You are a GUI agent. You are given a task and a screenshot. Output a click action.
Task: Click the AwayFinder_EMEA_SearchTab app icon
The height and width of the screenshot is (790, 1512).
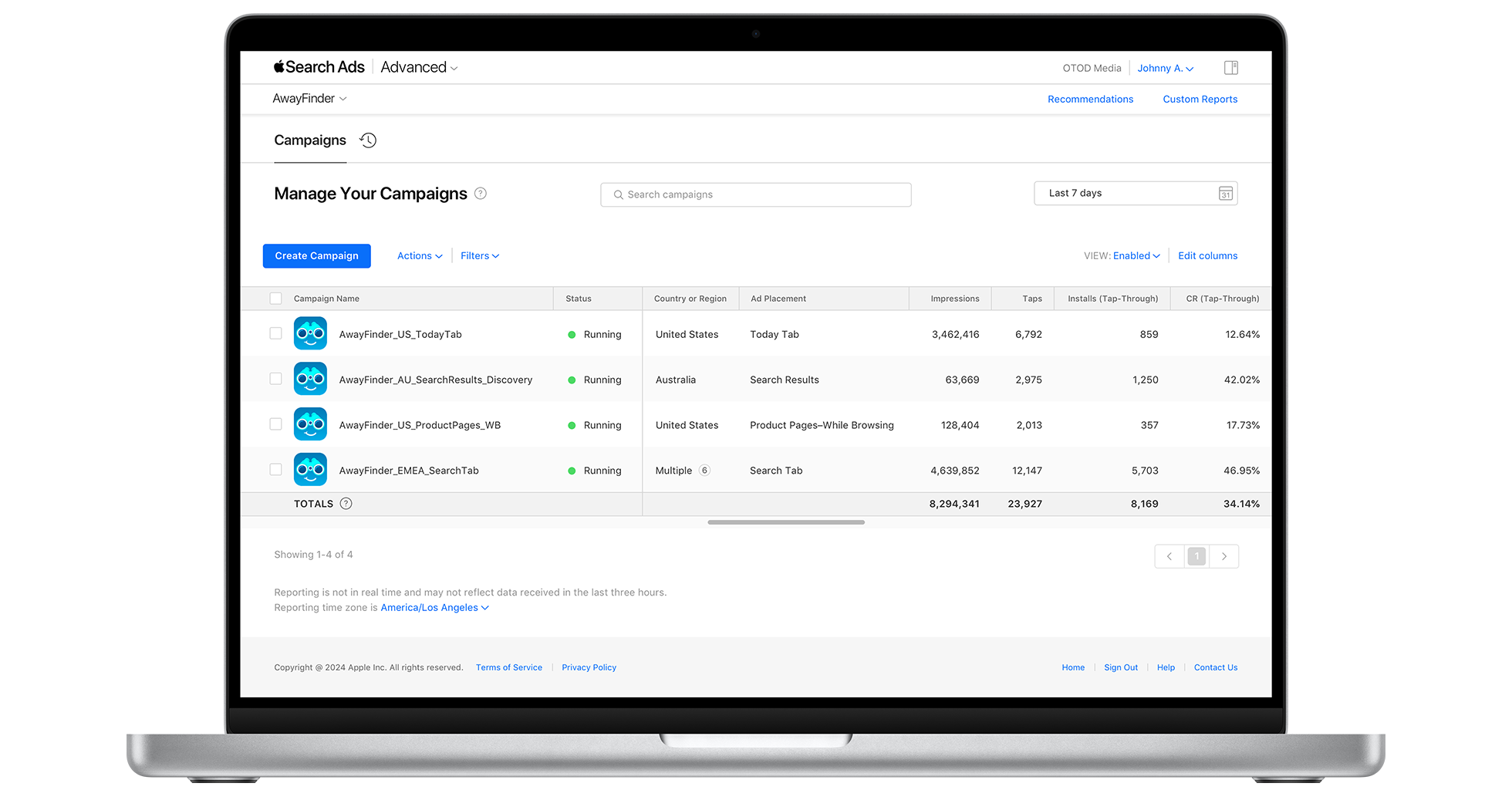tap(310, 470)
